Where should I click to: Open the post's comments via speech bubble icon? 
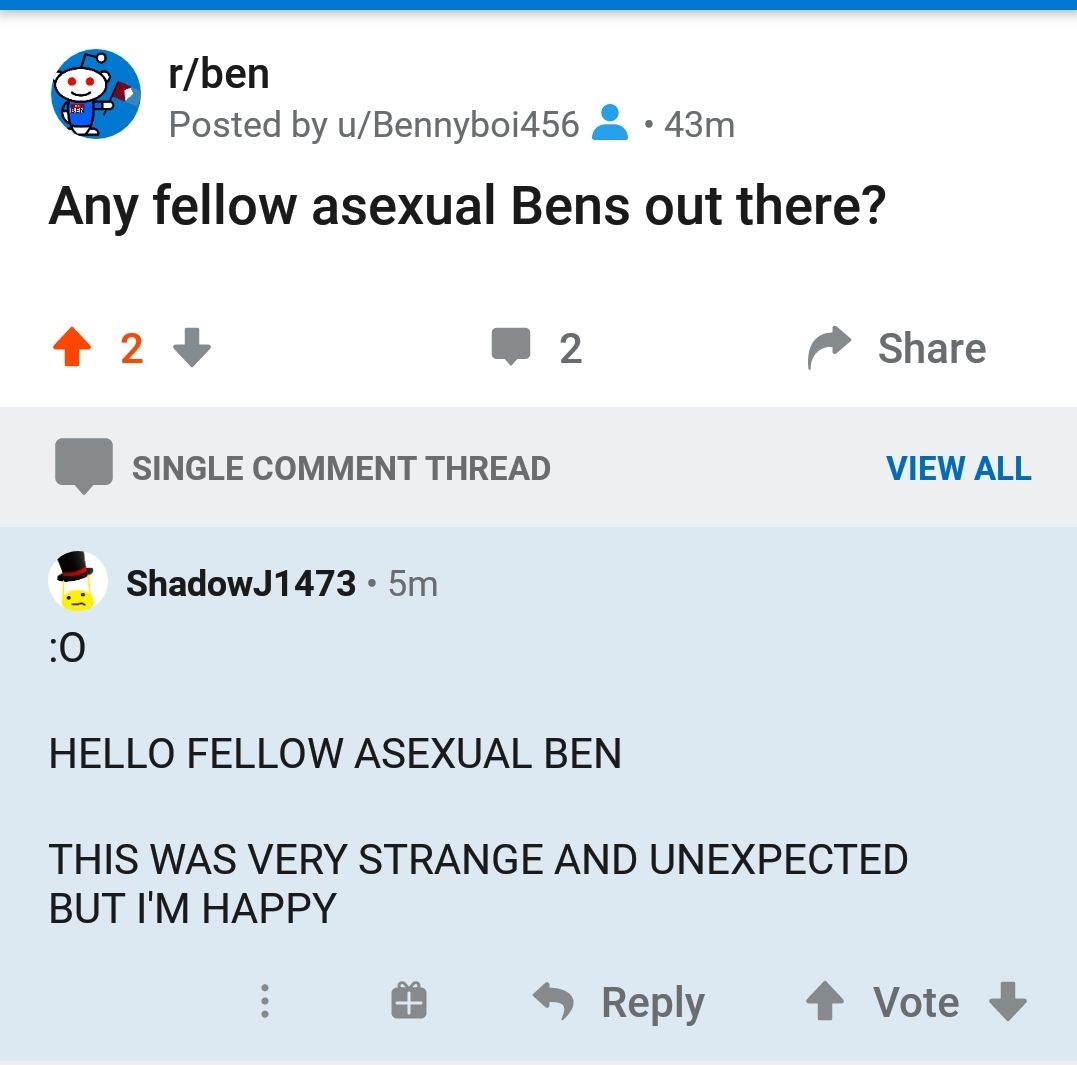point(512,346)
